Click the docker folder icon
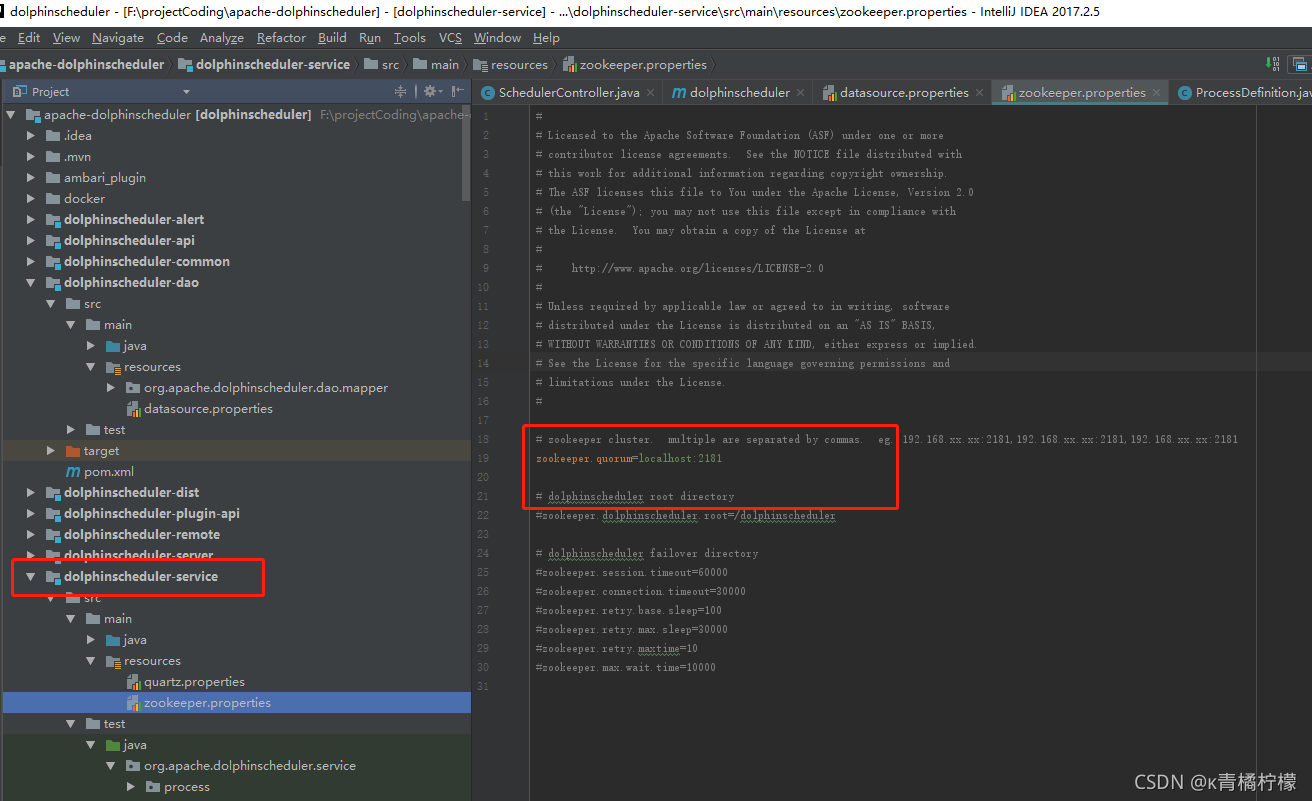This screenshot has width=1312, height=801. click(53, 198)
